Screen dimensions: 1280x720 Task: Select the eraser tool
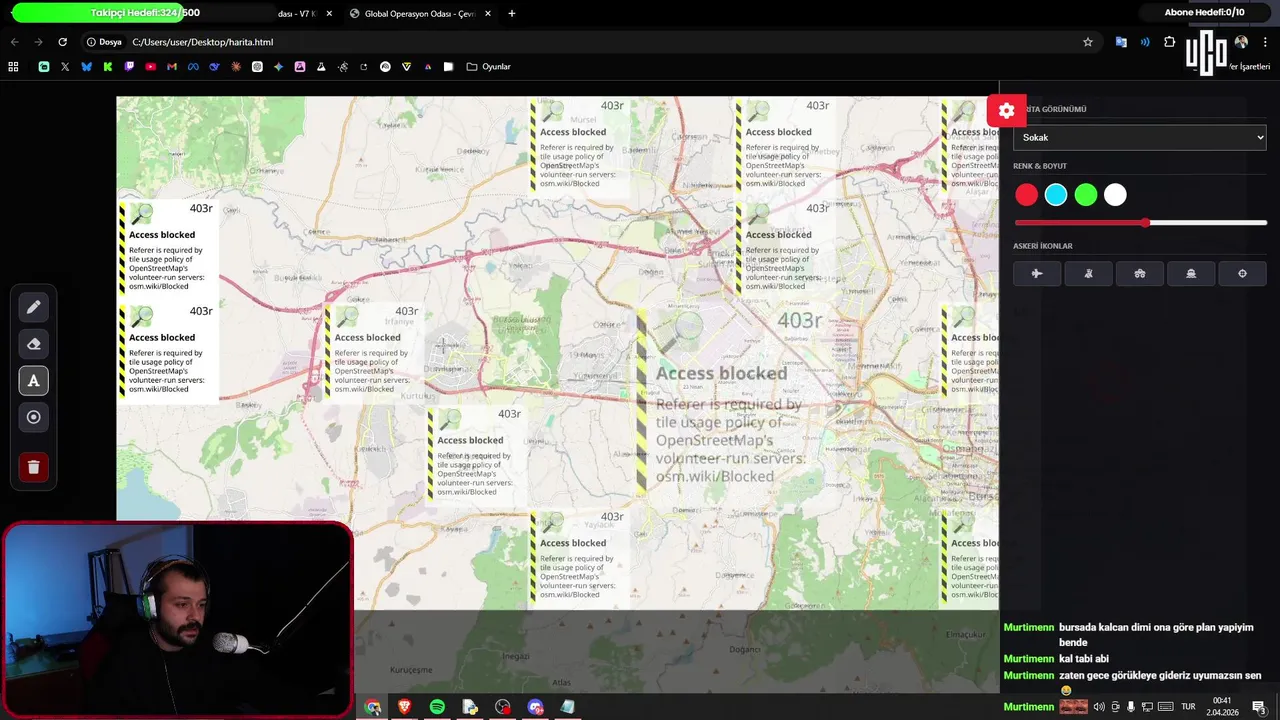(33, 344)
